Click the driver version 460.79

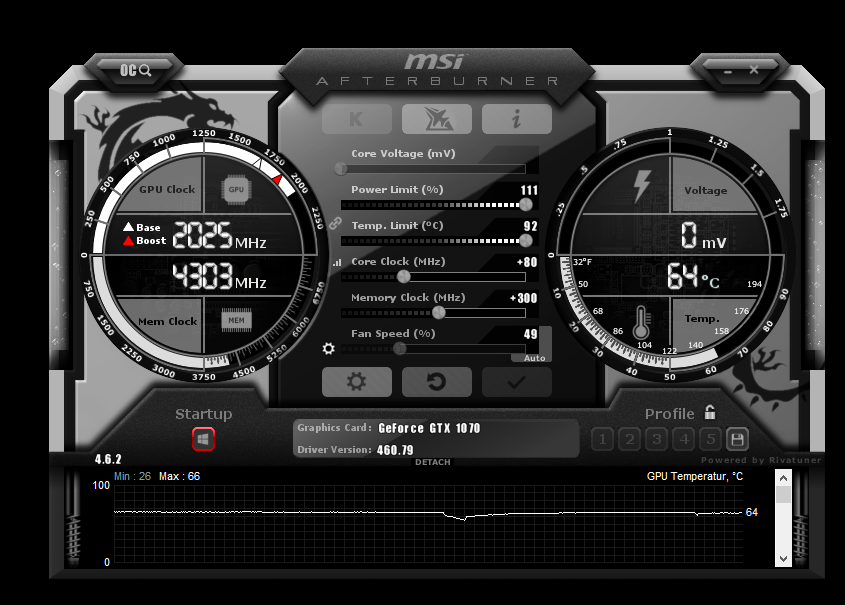tap(395, 450)
